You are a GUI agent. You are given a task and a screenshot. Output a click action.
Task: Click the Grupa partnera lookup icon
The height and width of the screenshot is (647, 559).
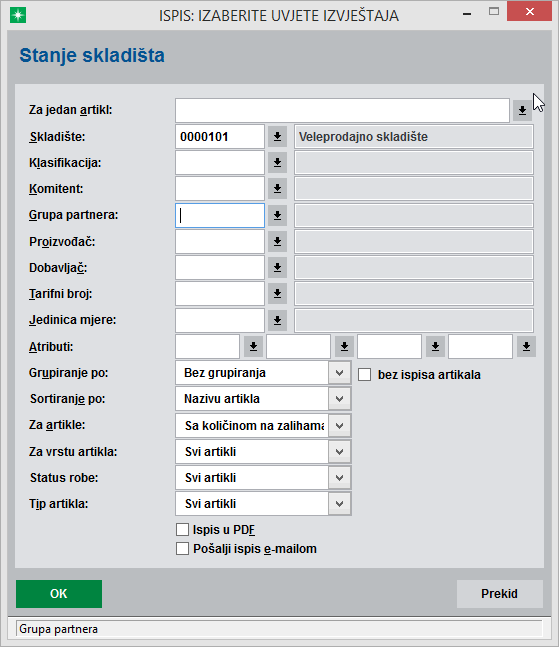tap(277, 215)
